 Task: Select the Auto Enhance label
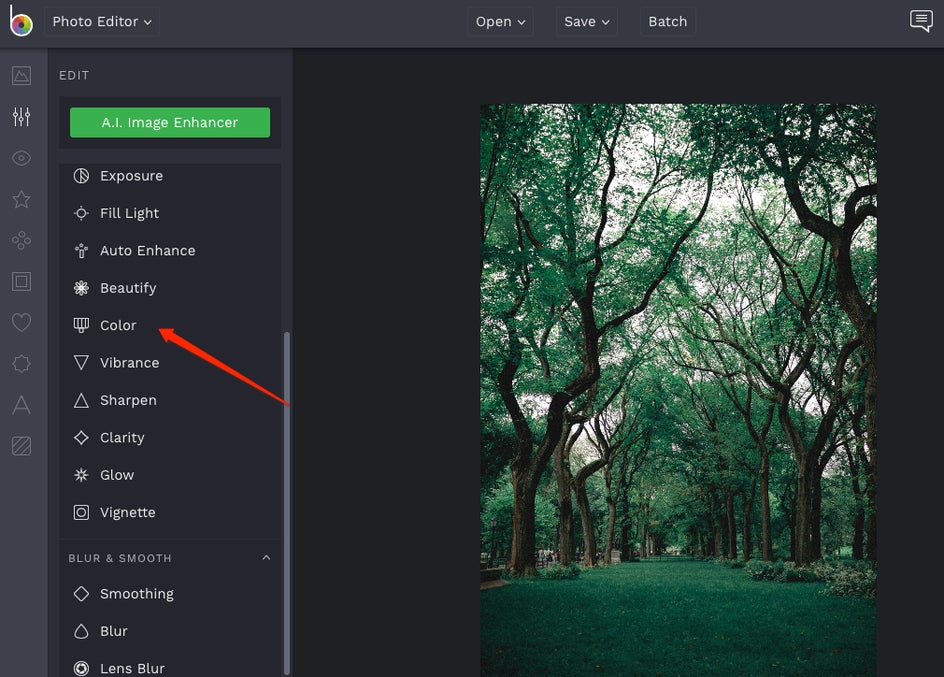(148, 250)
